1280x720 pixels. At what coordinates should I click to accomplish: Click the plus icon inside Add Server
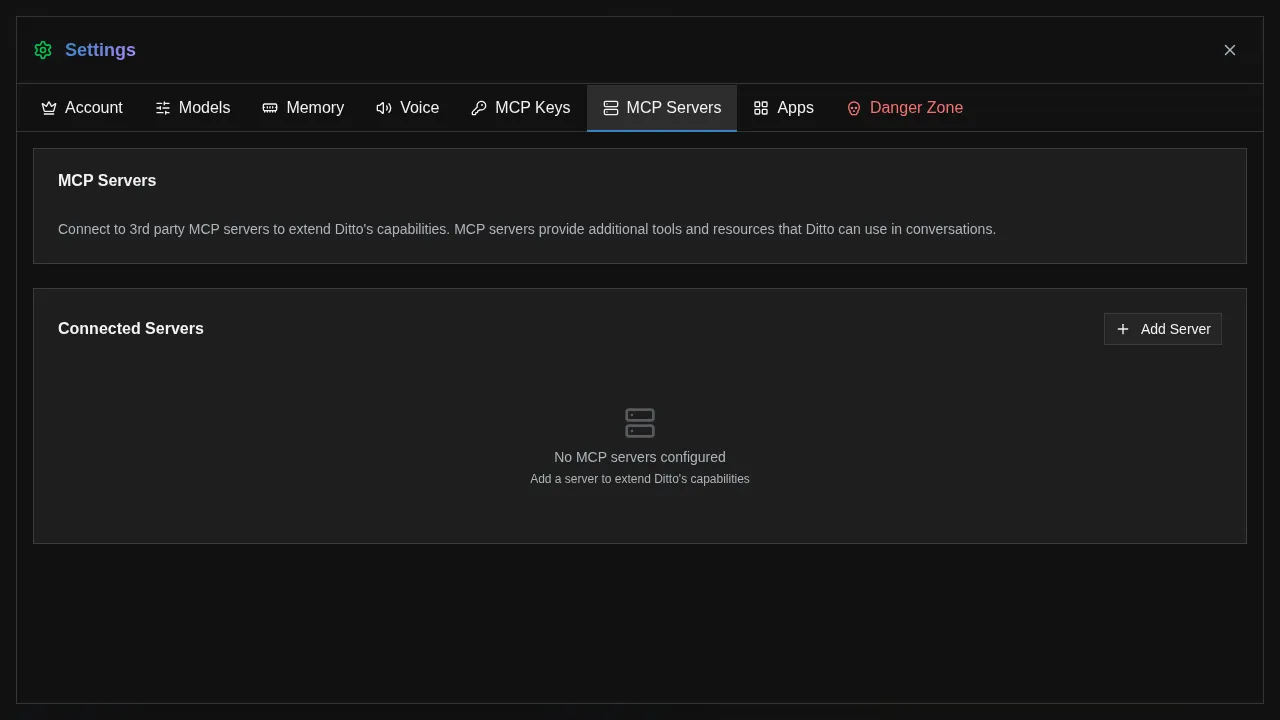1123,329
